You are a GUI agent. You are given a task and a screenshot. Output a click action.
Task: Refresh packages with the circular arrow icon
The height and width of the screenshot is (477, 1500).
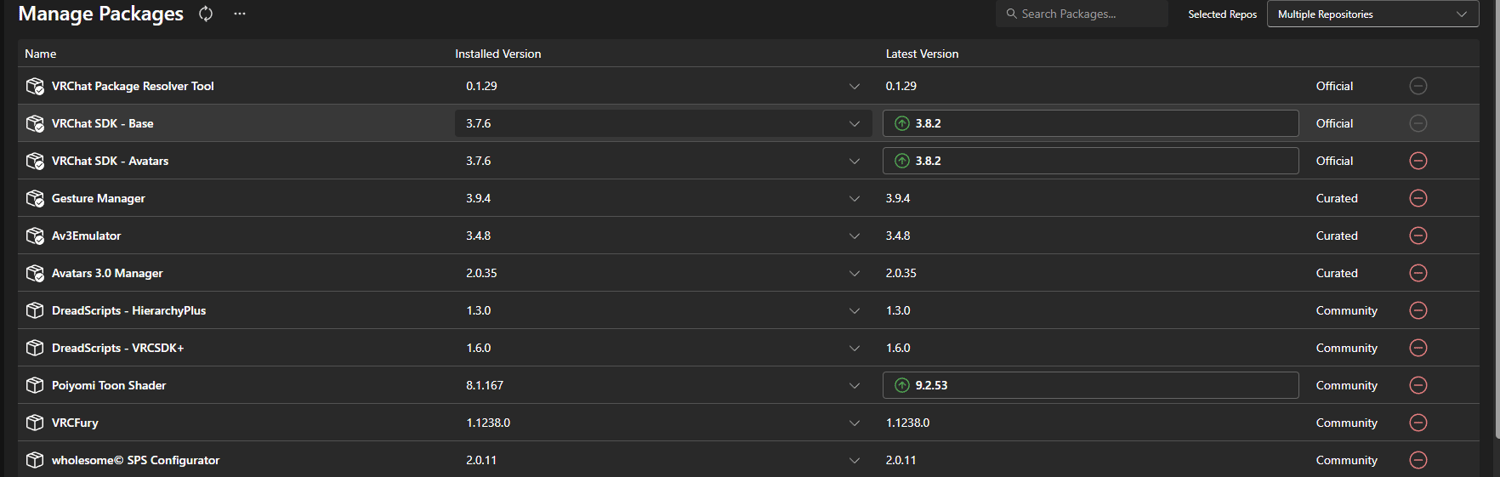pyautogui.click(x=206, y=14)
